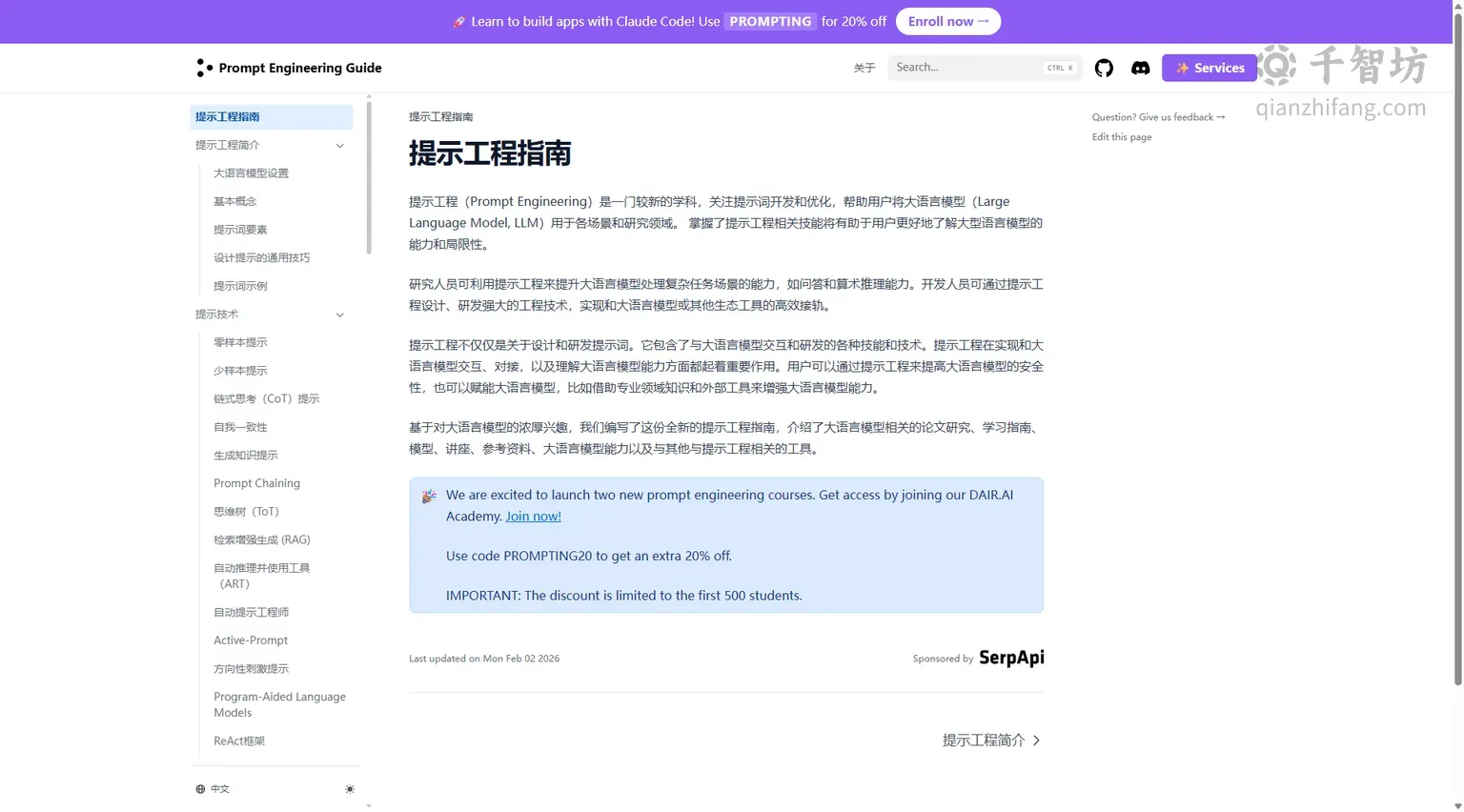
Task: Click the 提示工程指南 breadcrumb text
Action: tap(440, 117)
